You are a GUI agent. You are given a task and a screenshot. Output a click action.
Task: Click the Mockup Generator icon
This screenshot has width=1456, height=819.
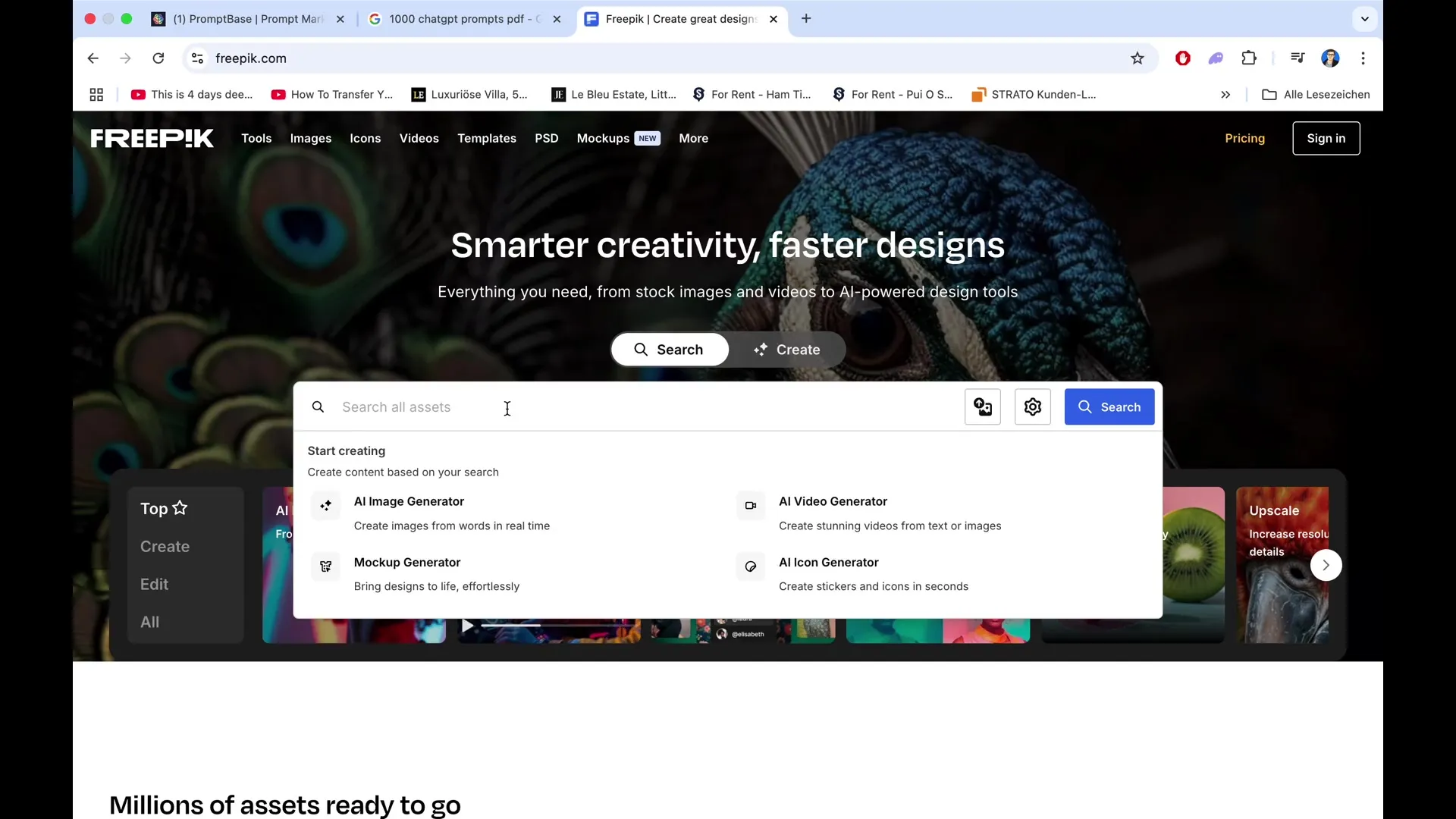click(326, 566)
